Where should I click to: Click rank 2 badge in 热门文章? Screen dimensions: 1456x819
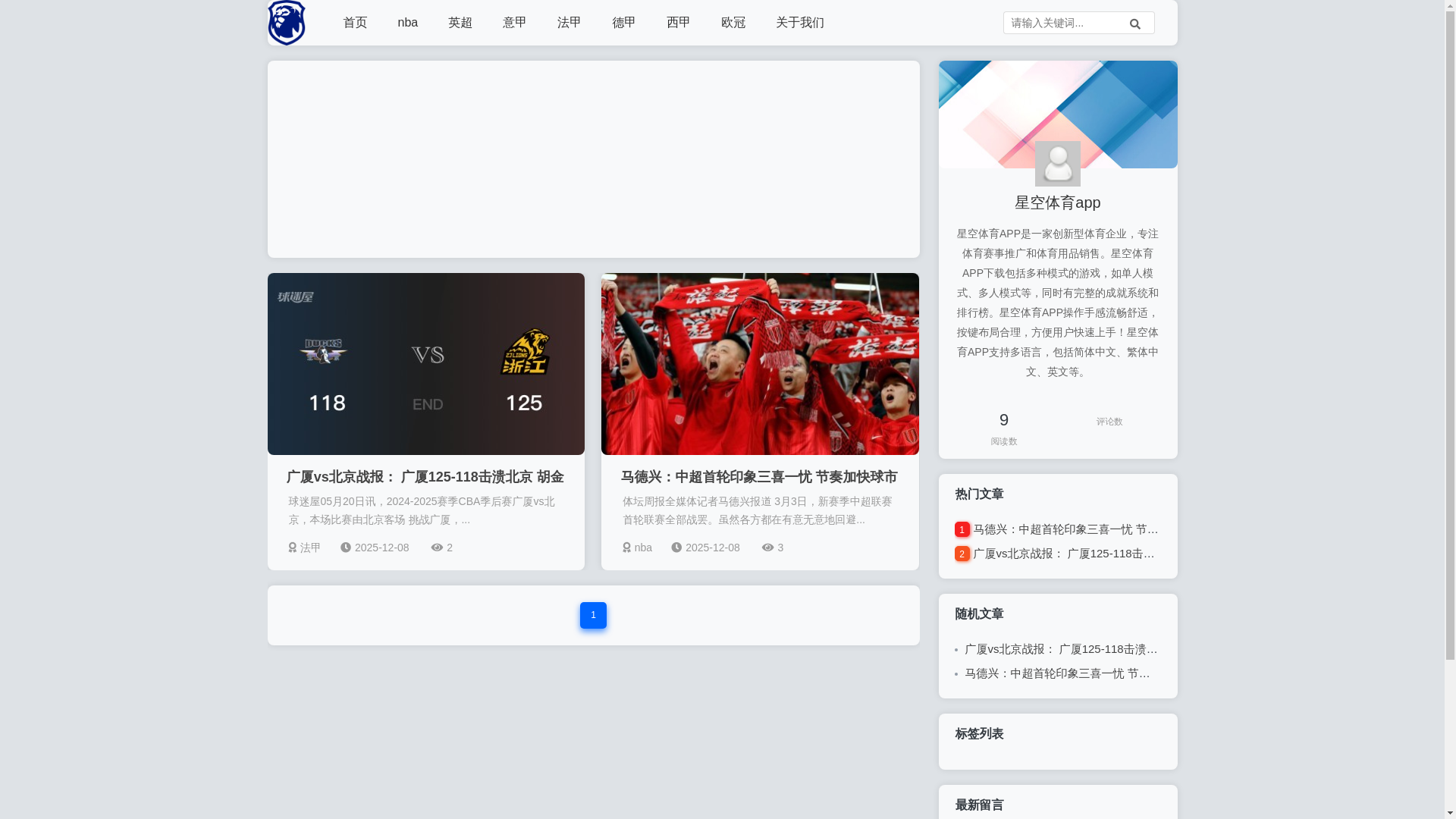click(962, 554)
